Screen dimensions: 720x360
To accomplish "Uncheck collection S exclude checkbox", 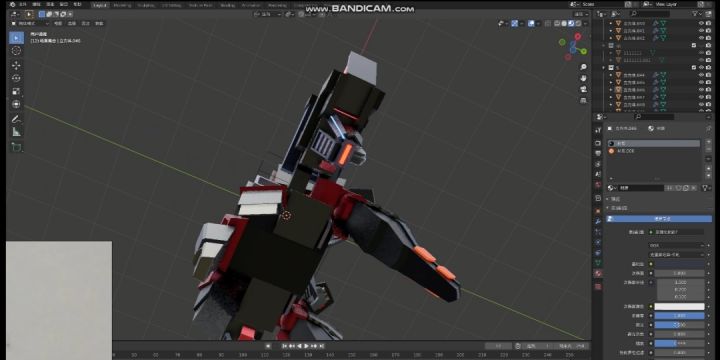I will click(694, 68).
